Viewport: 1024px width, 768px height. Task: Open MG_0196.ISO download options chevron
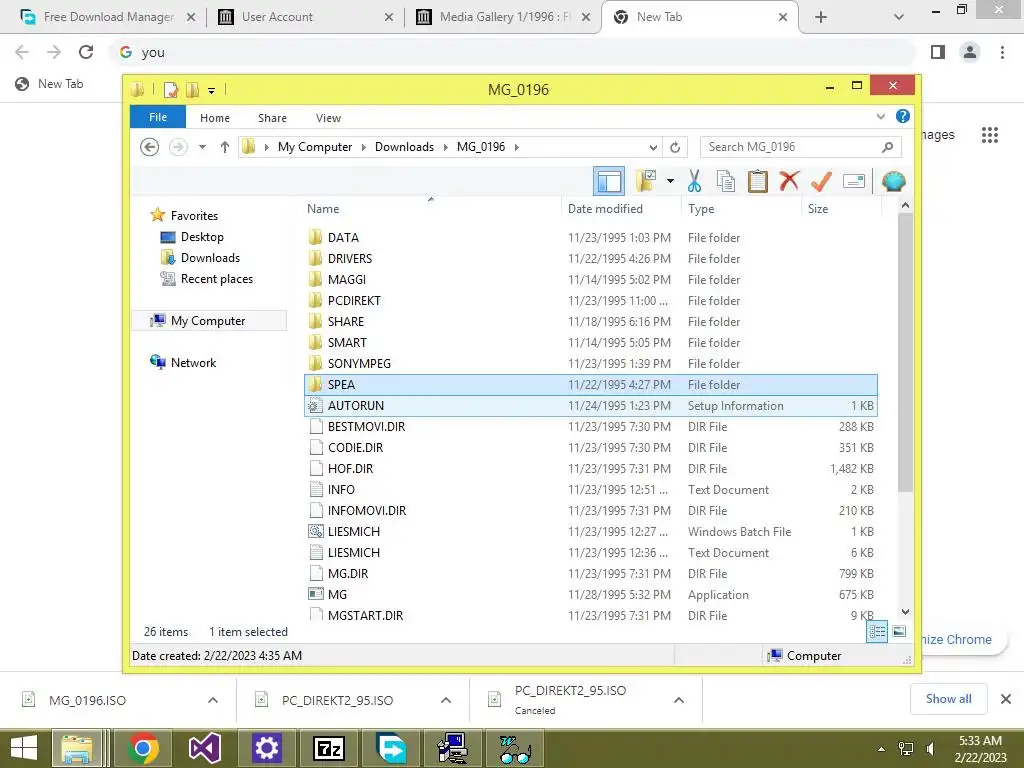pyautogui.click(x=213, y=700)
